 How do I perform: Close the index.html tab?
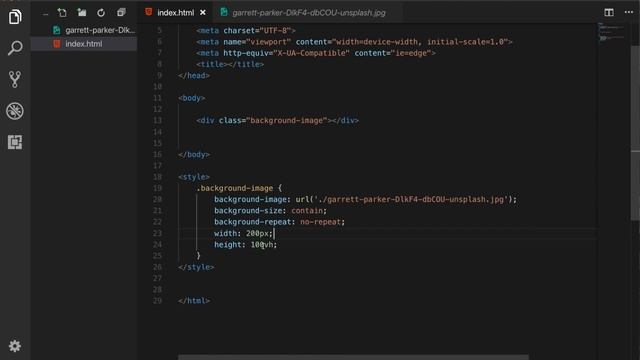(203, 13)
